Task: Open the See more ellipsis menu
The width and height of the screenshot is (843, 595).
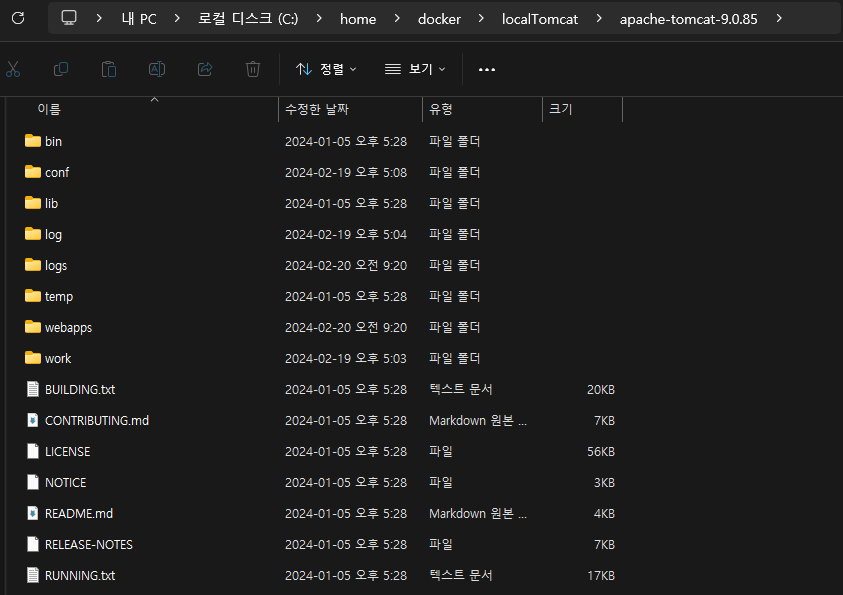Action: pyautogui.click(x=487, y=69)
